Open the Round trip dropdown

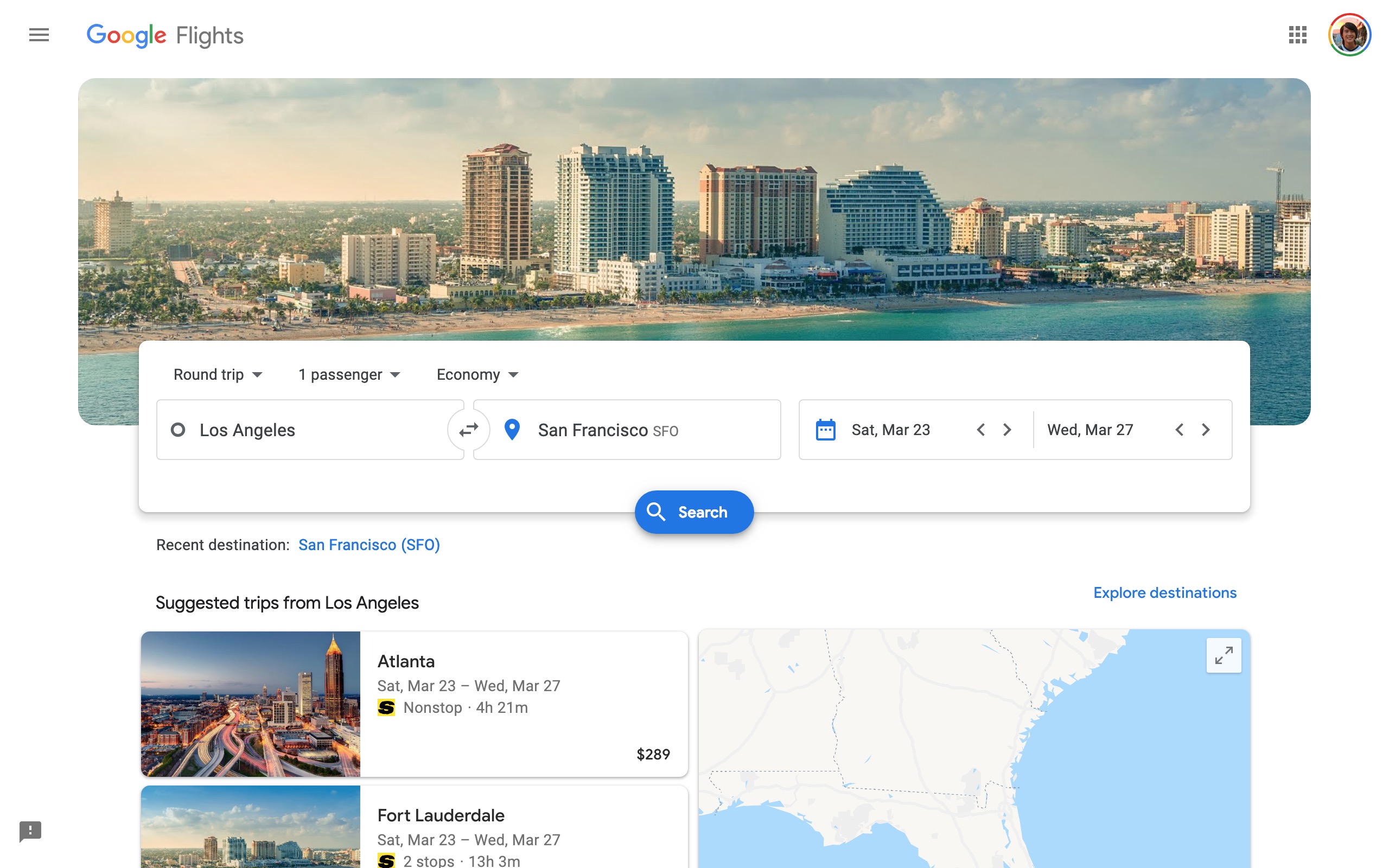pyautogui.click(x=218, y=374)
